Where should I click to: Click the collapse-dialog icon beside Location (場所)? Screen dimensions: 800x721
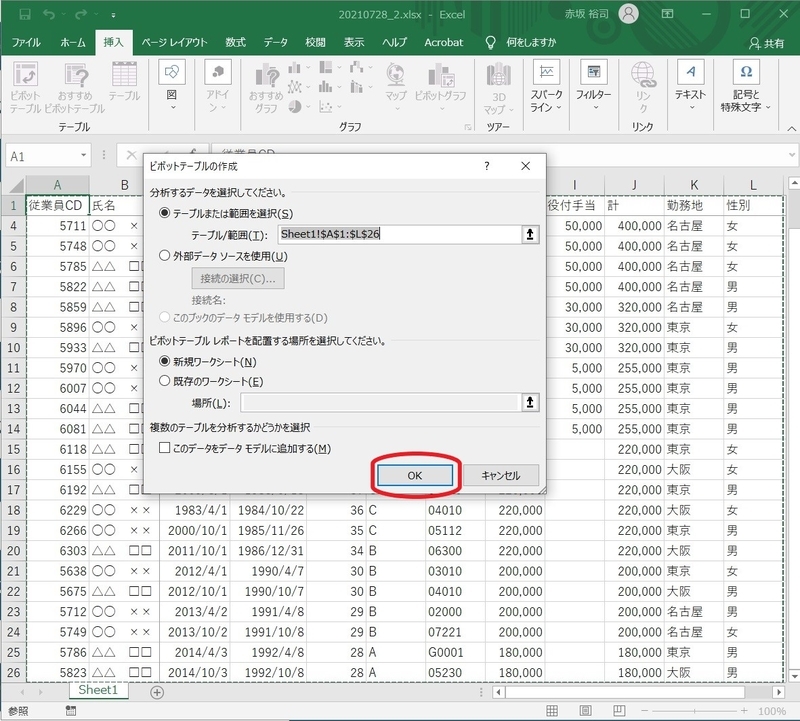pos(530,403)
